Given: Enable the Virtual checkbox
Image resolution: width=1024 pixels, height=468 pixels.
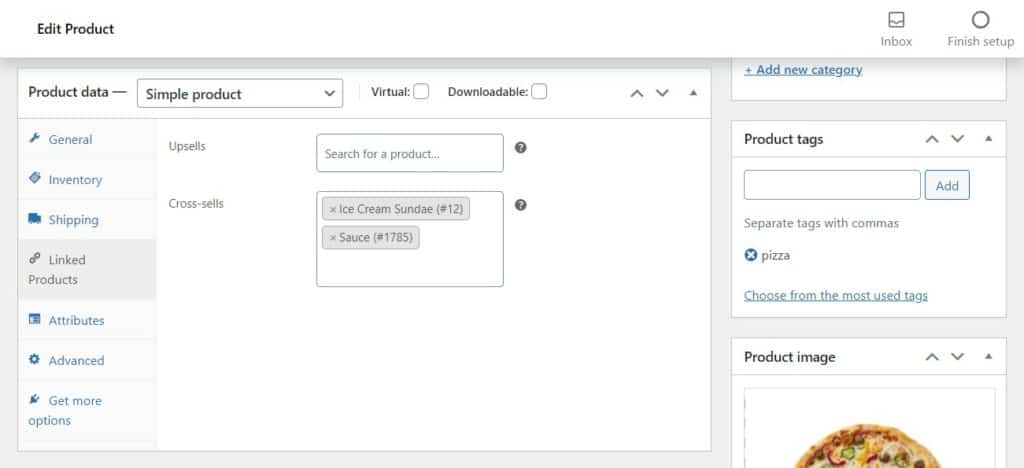Looking at the screenshot, I should tap(421, 92).
